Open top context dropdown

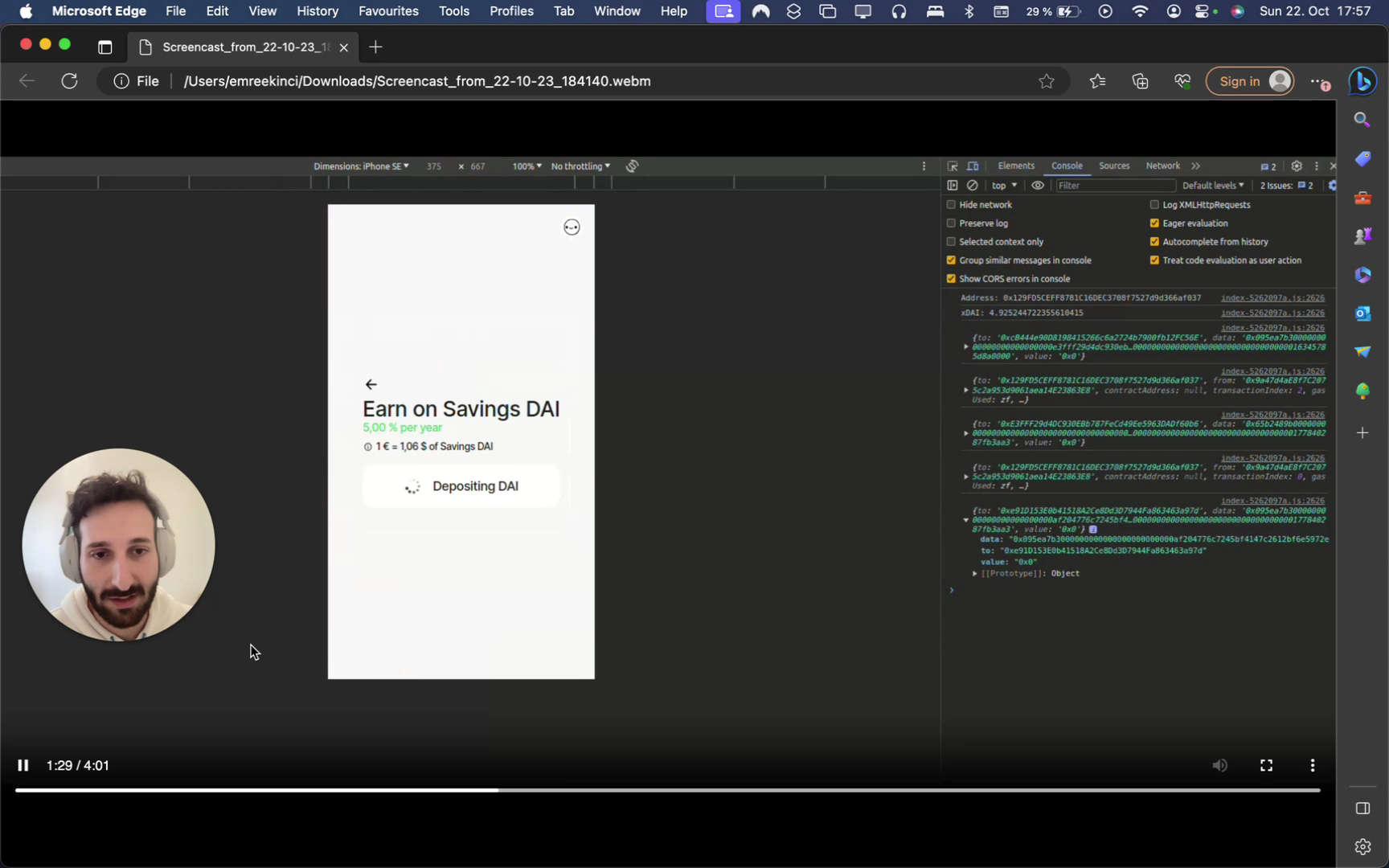(x=1004, y=185)
